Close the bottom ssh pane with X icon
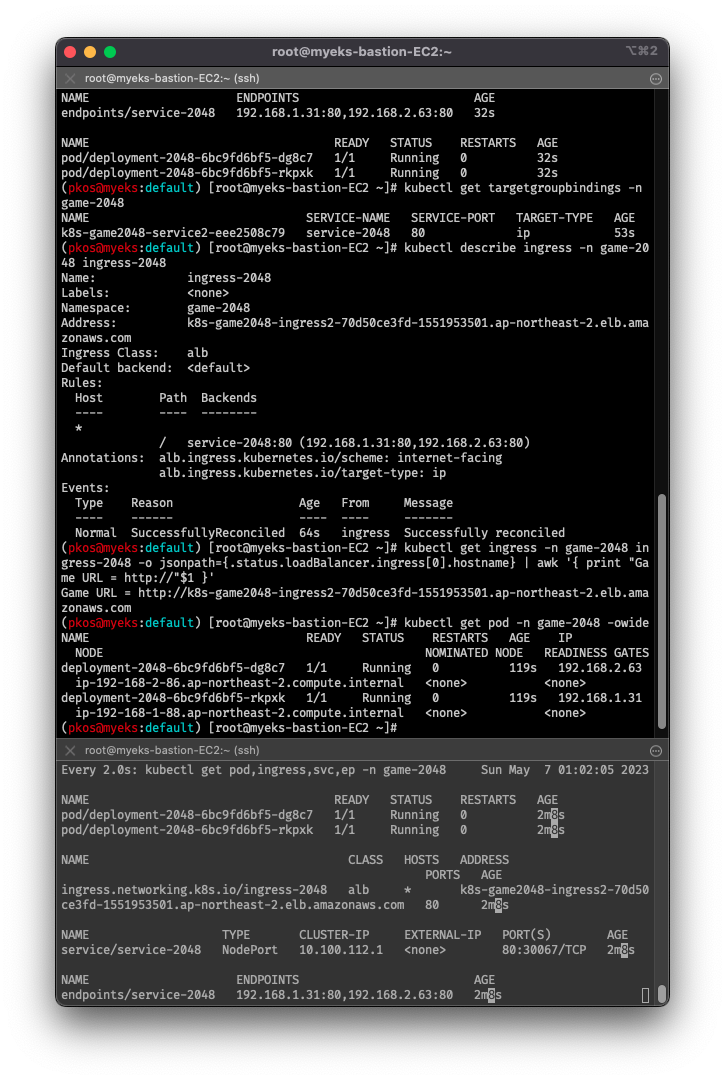This screenshot has width=725, height=1080. click(x=70, y=750)
